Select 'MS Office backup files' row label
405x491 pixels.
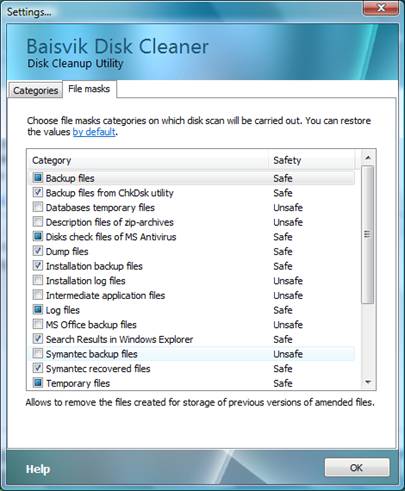(x=91, y=325)
